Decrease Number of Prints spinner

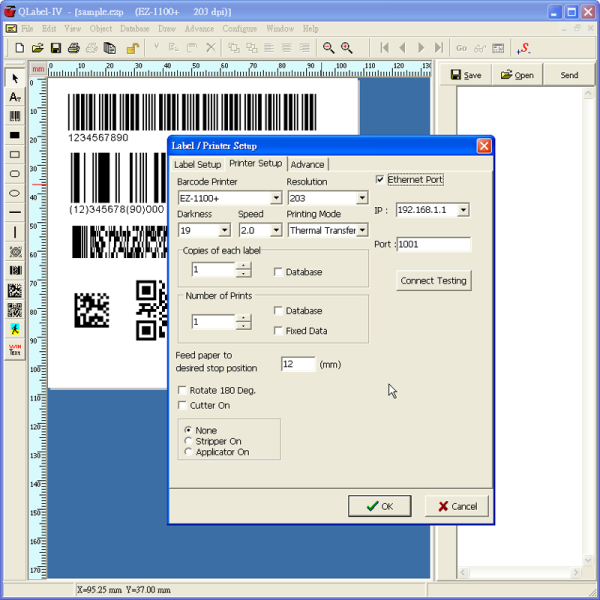pyautogui.click(x=243, y=326)
